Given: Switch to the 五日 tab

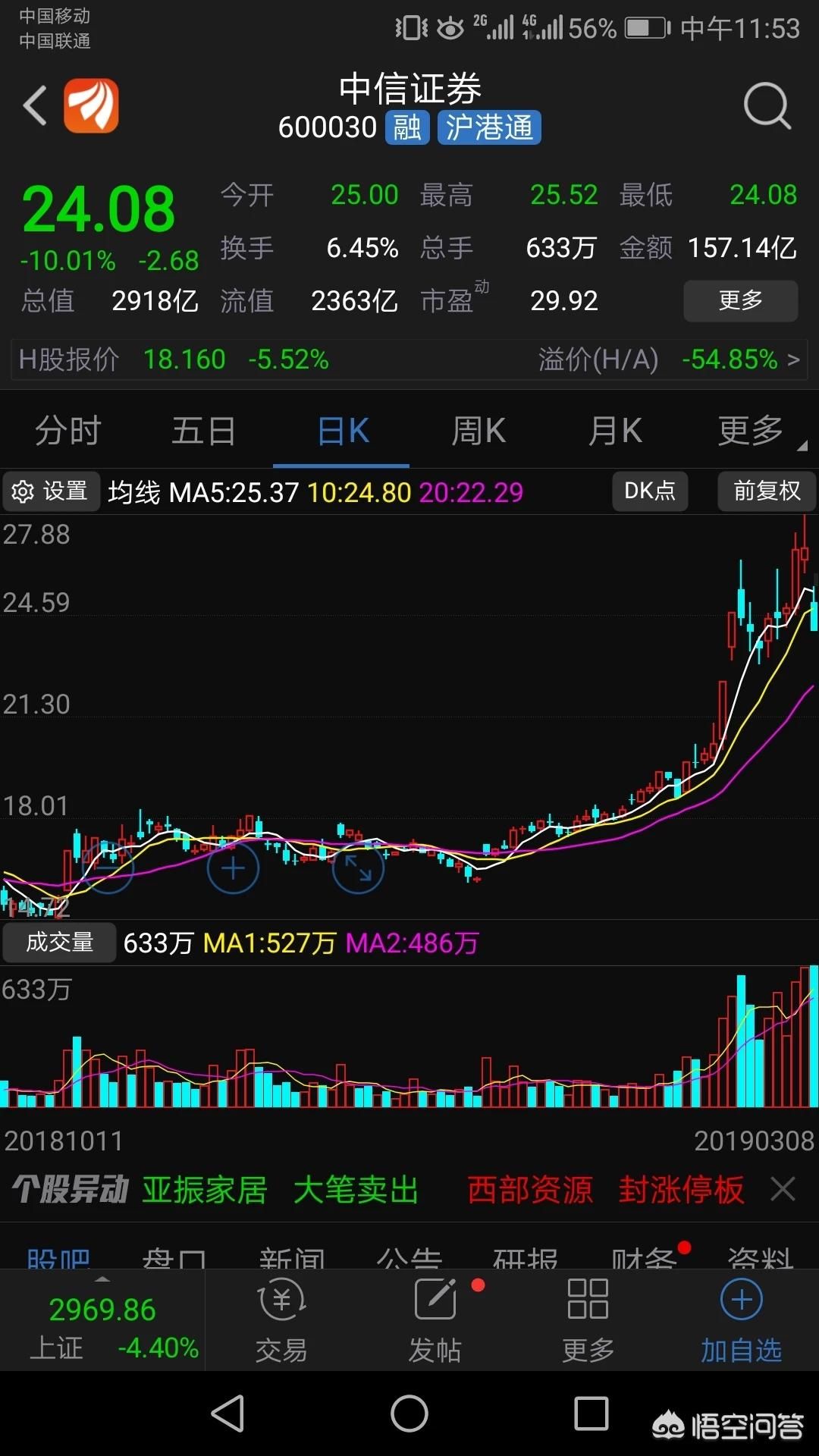Looking at the screenshot, I should (x=203, y=431).
